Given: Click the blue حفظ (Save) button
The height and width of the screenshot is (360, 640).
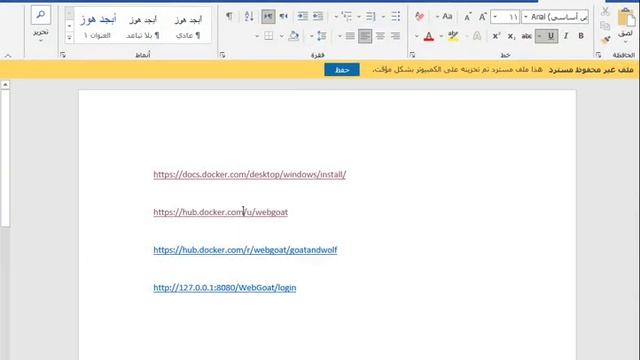Looking at the screenshot, I should (342, 69).
